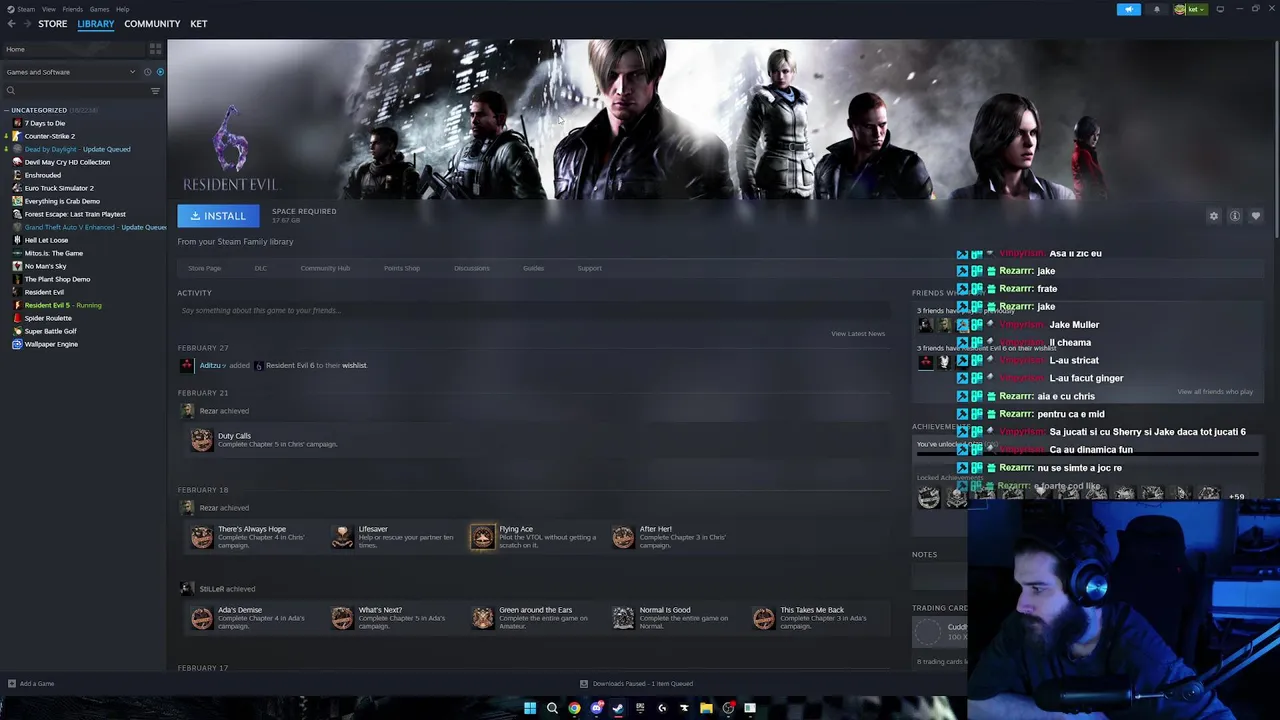1280x720 pixels.
Task: Go back with the navigation arrow
Action: (x=11, y=24)
